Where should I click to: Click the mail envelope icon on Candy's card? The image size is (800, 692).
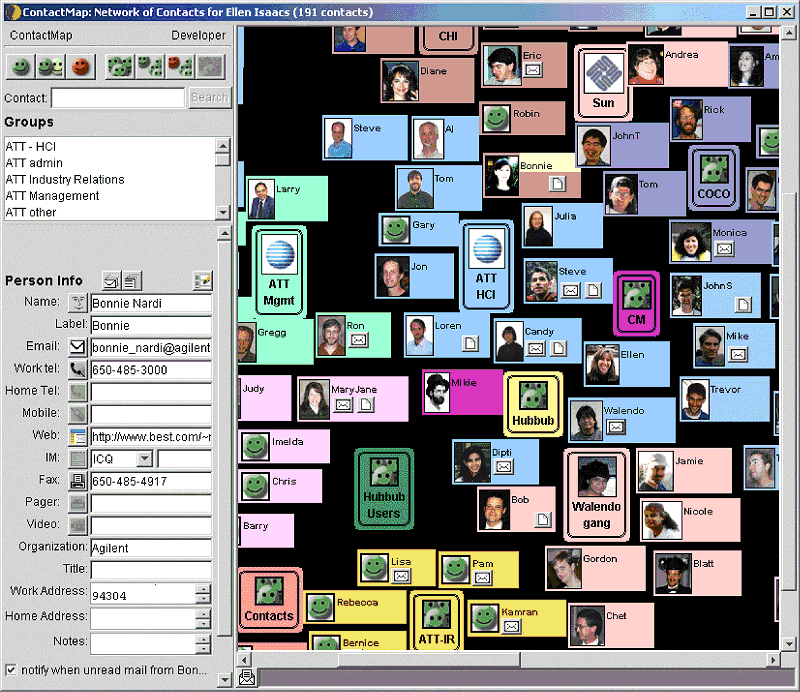click(537, 348)
